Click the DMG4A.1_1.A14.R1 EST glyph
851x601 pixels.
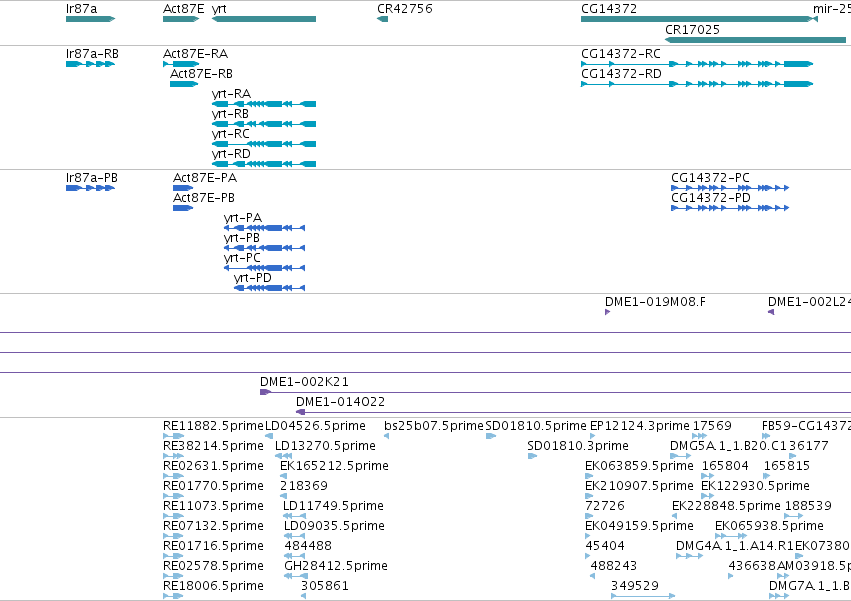690,556
